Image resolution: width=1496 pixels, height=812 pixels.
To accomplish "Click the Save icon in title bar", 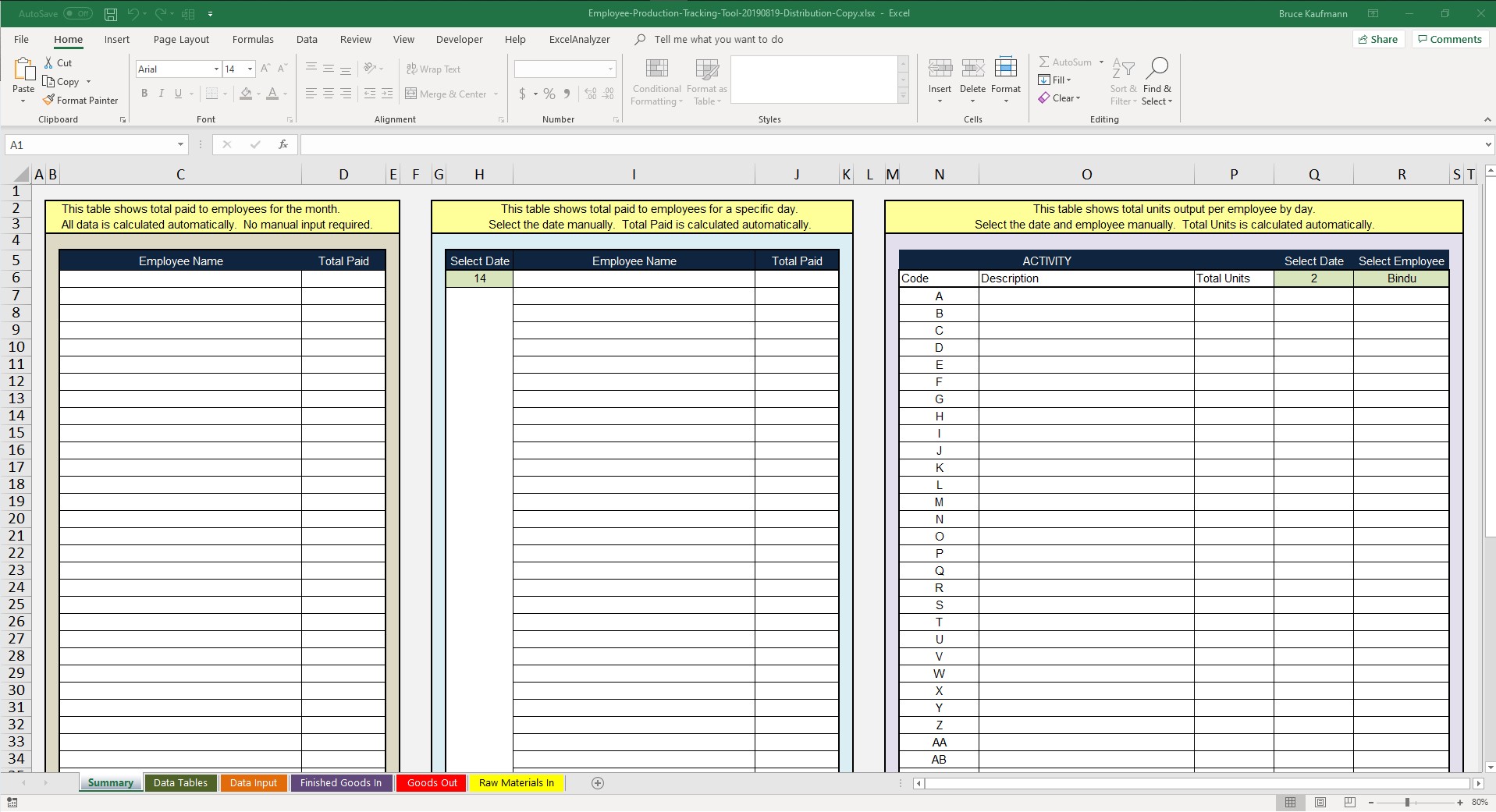I will tap(111, 14).
